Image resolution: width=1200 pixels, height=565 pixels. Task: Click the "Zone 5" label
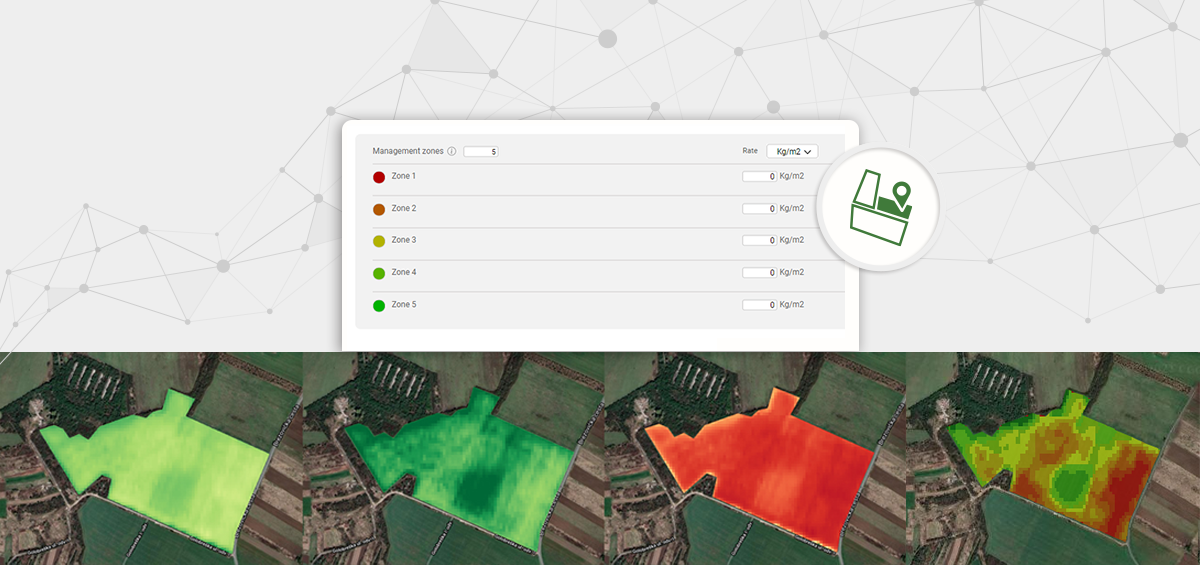pyautogui.click(x=404, y=304)
